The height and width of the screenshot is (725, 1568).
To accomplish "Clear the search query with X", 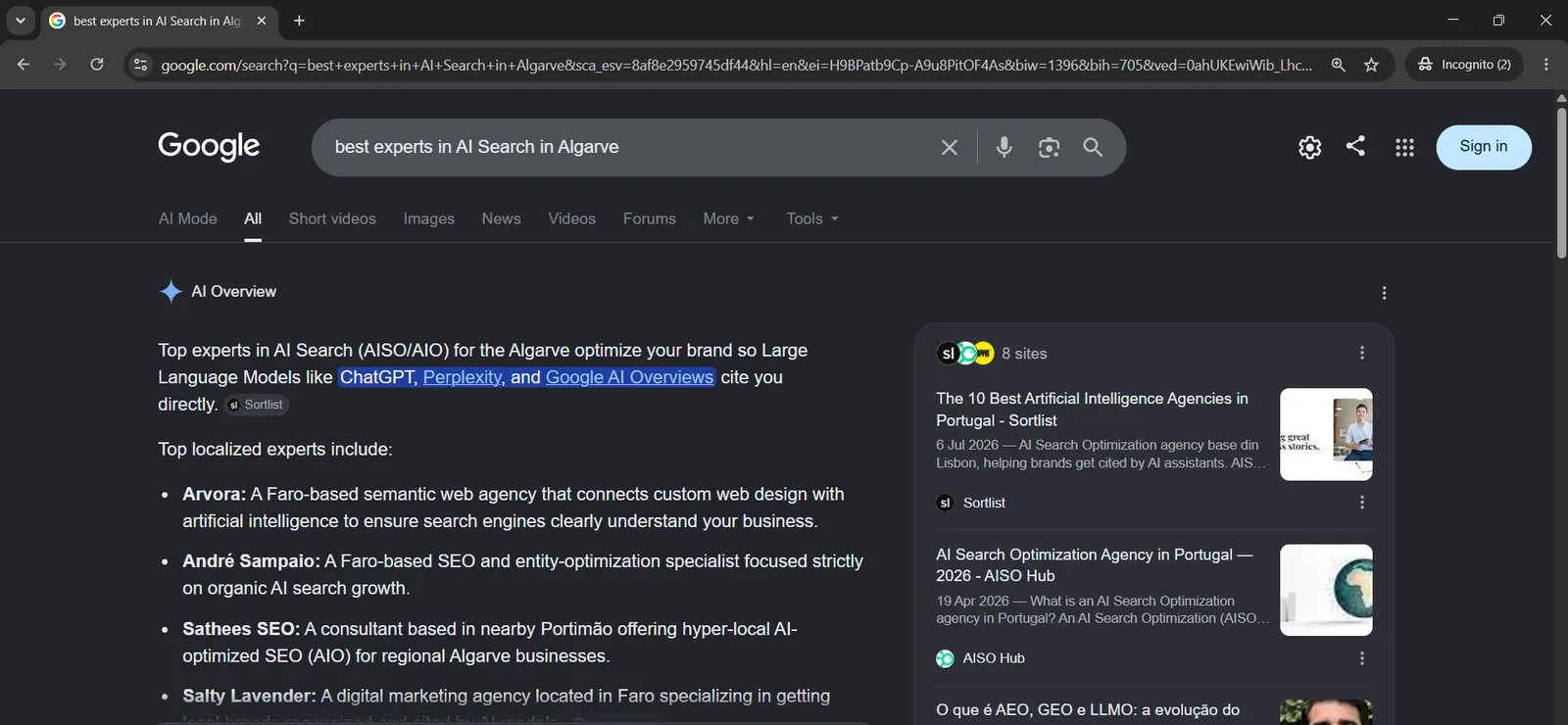I will point(949,147).
